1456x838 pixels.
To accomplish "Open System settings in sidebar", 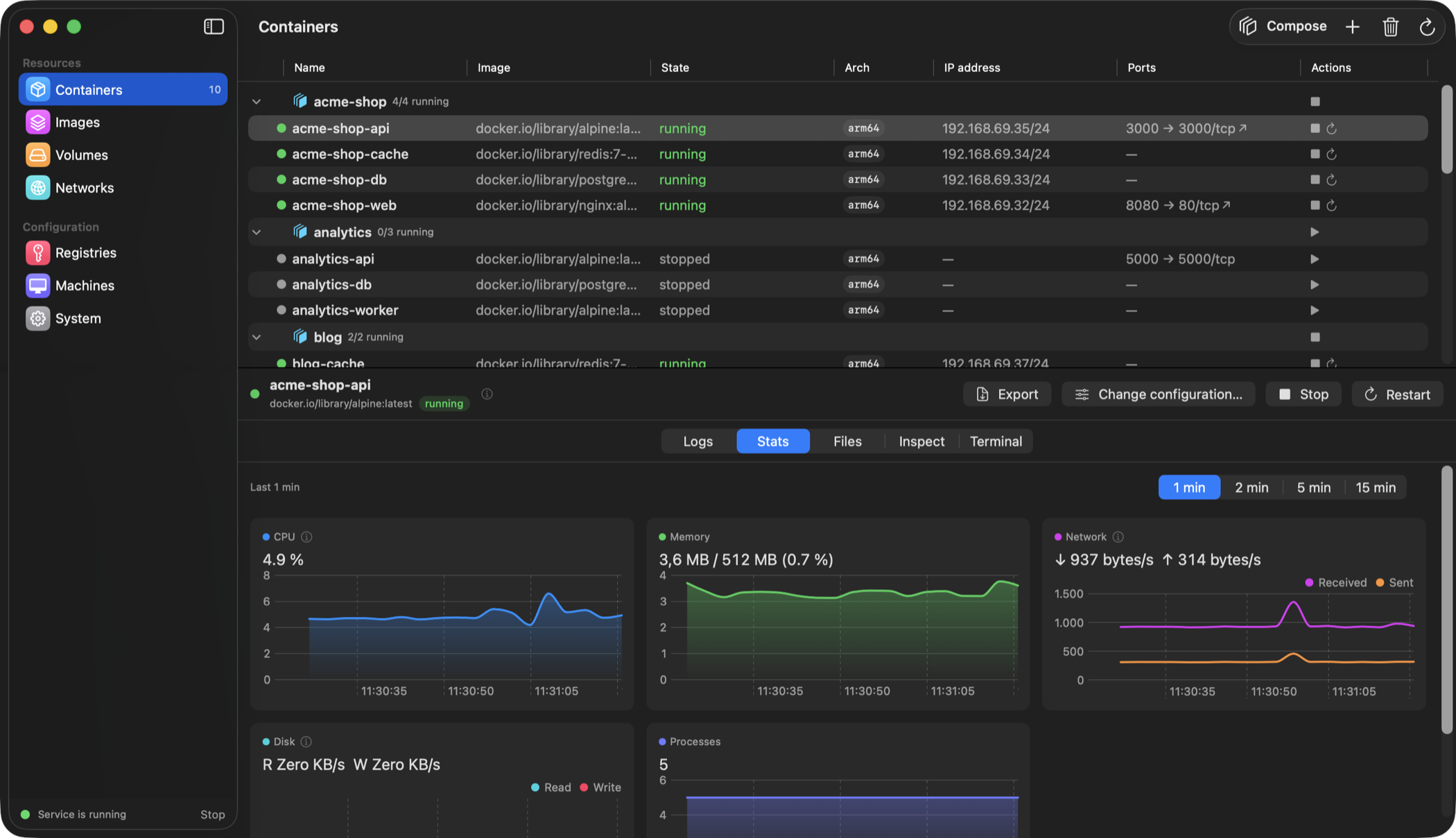I will coord(123,318).
